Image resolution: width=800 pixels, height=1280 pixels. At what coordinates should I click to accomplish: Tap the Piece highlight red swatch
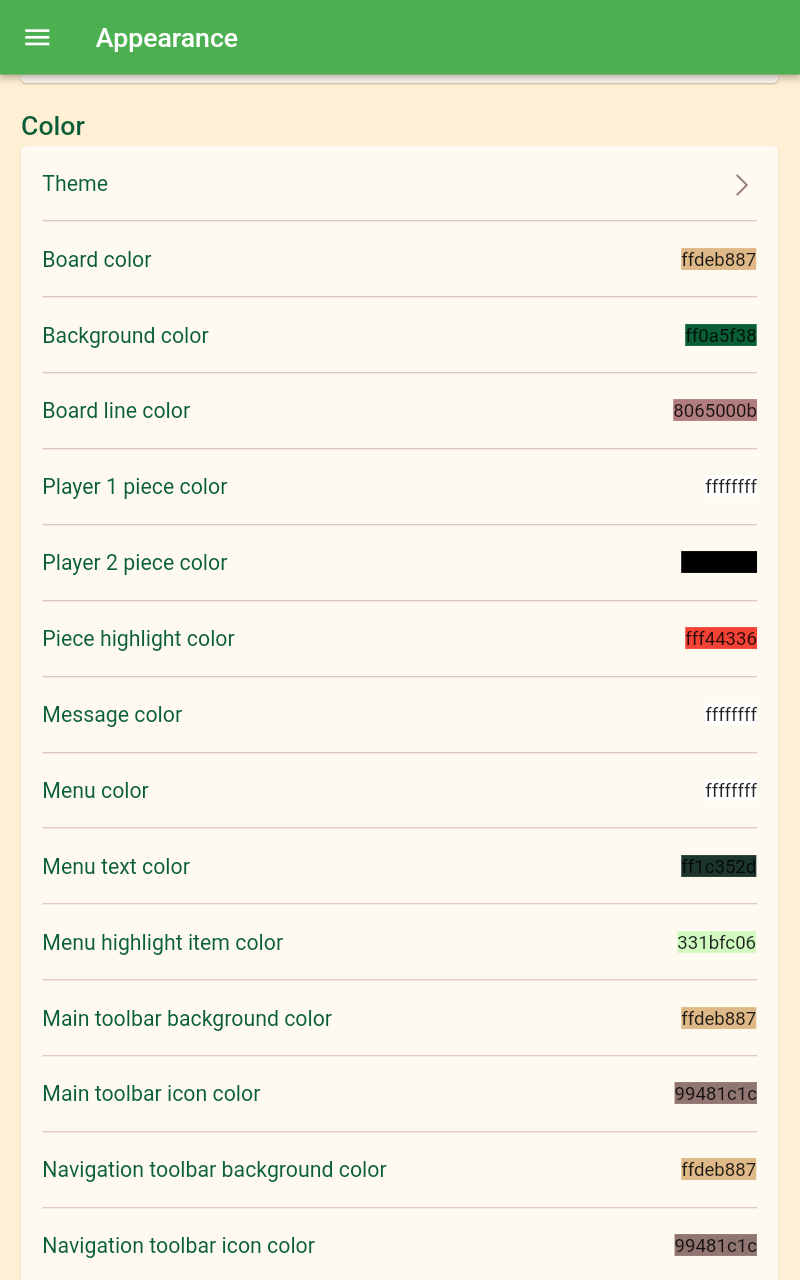[720, 639]
